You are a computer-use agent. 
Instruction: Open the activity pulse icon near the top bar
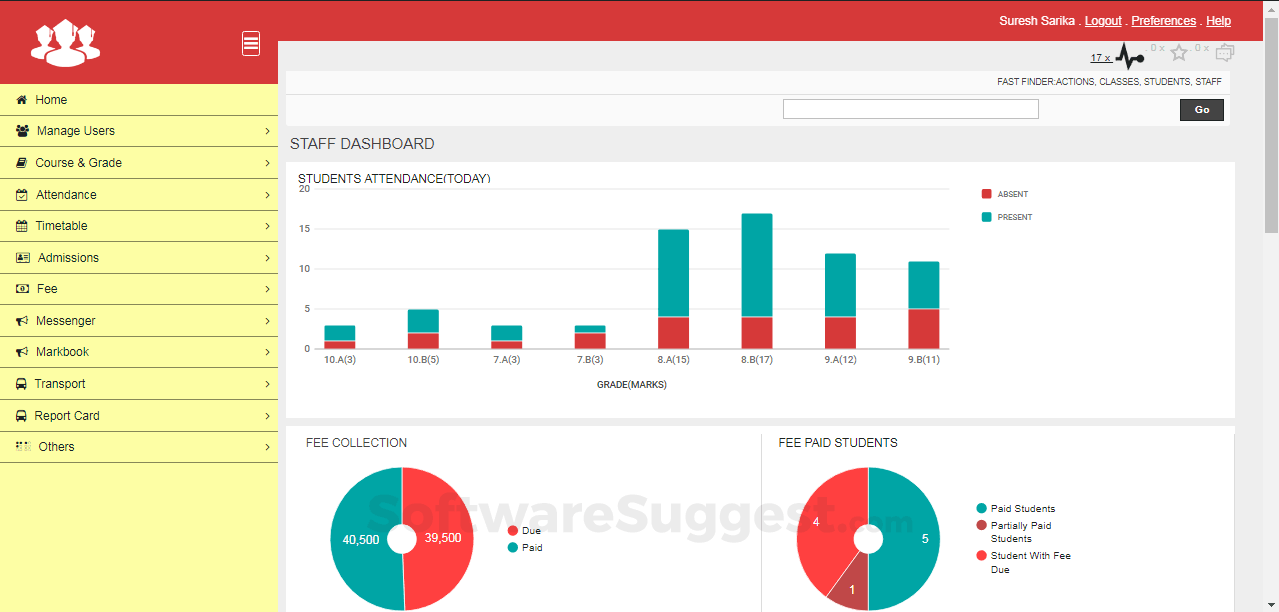tap(1128, 55)
